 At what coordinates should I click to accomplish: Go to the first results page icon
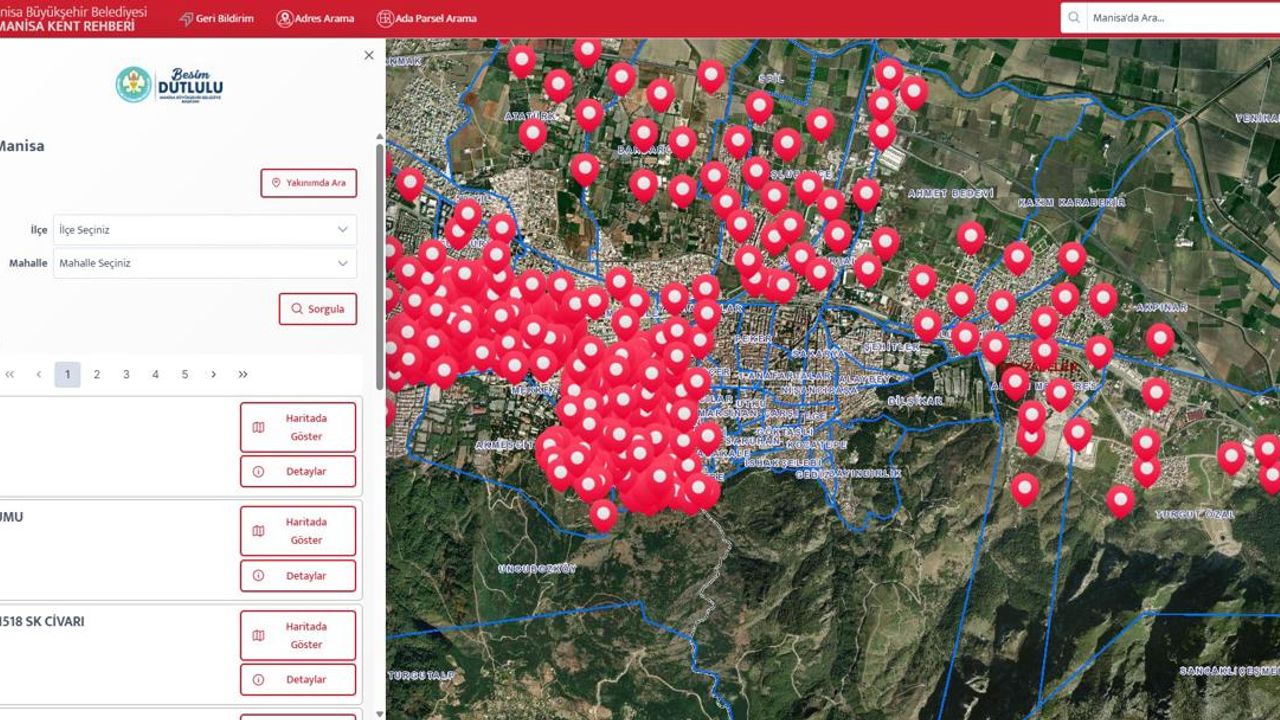click(10, 375)
